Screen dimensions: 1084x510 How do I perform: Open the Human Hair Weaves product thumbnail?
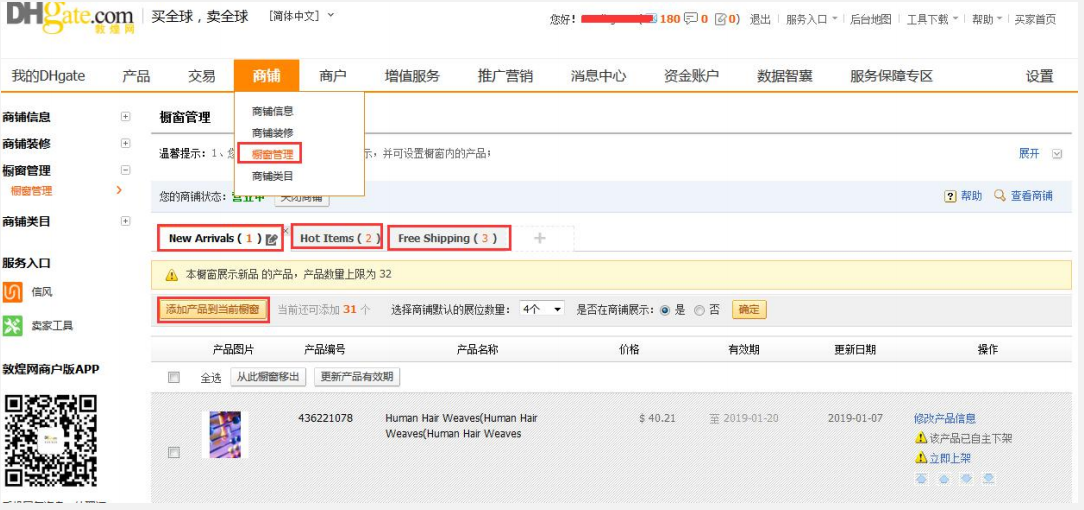[x=225, y=434]
